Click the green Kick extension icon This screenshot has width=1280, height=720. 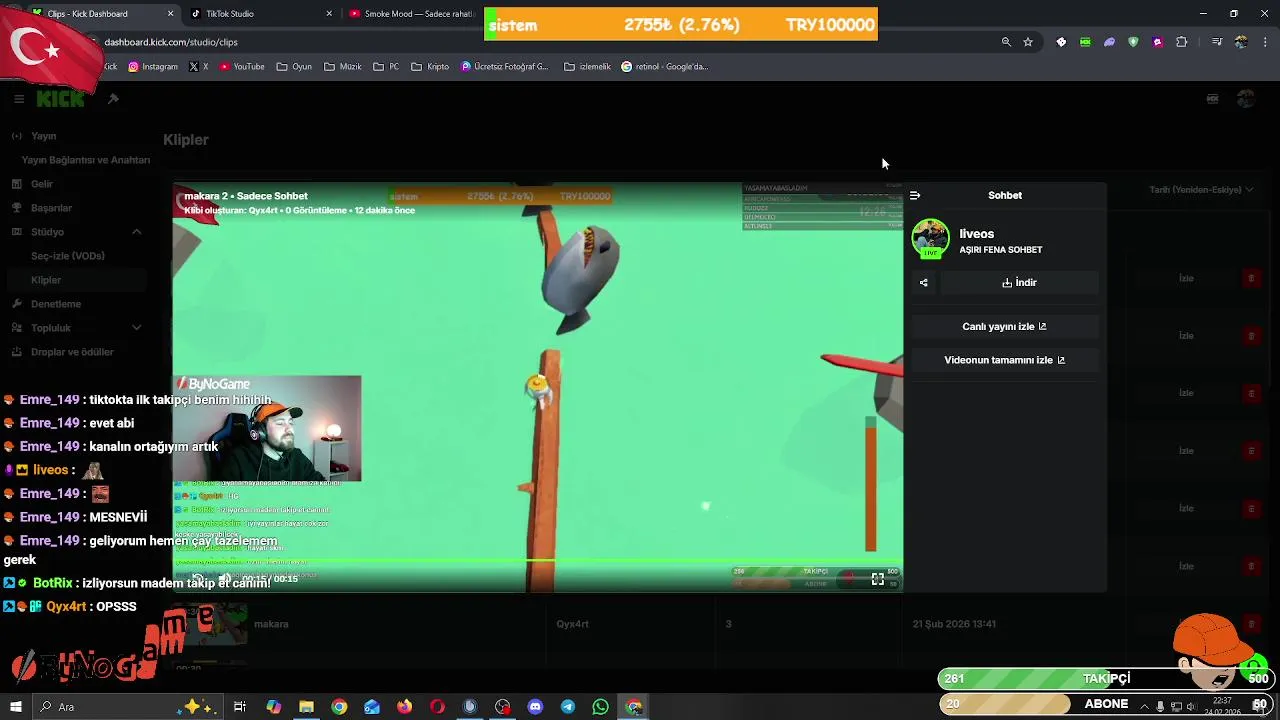pos(1085,42)
